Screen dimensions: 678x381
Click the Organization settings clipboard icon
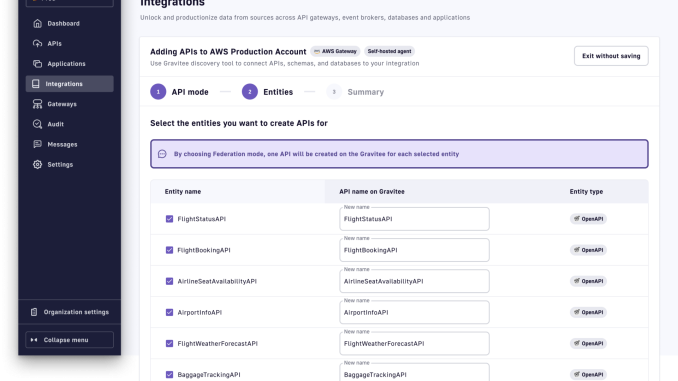[x=34, y=312]
